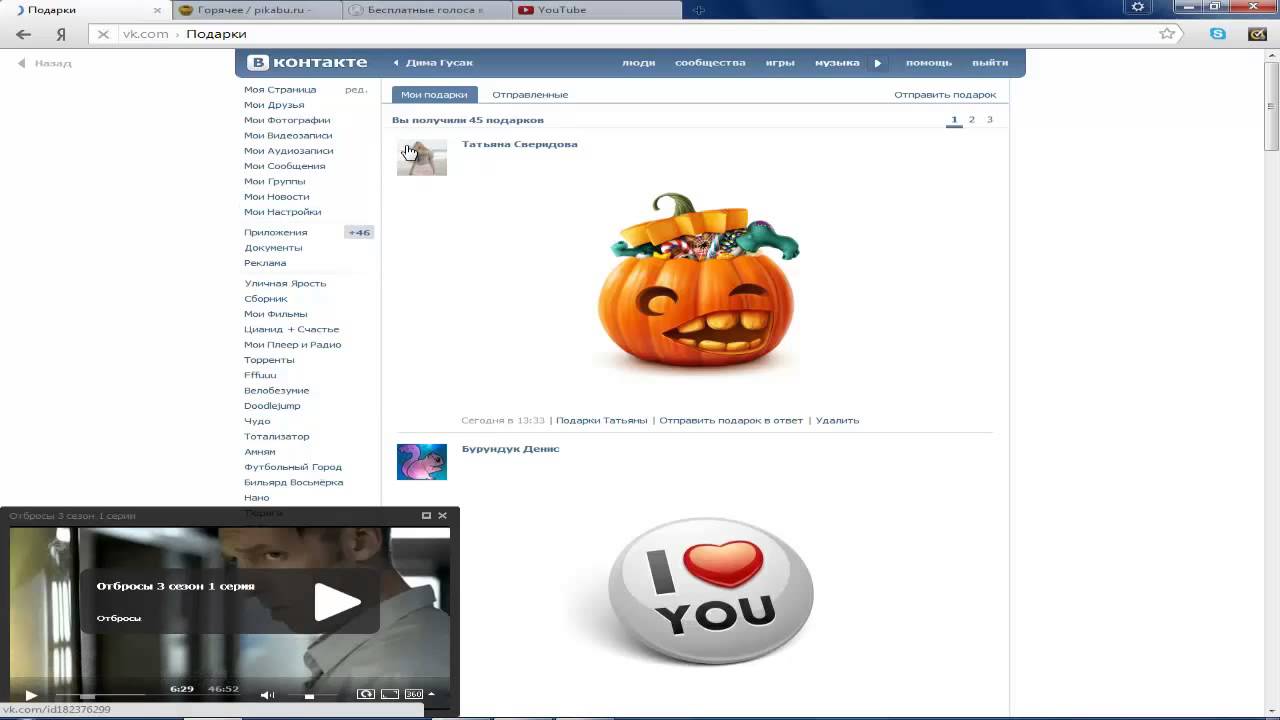This screenshot has width=1280, height=720.
Task: Click Подарки Татьяны link
Action: pyautogui.click(x=601, y=421)
